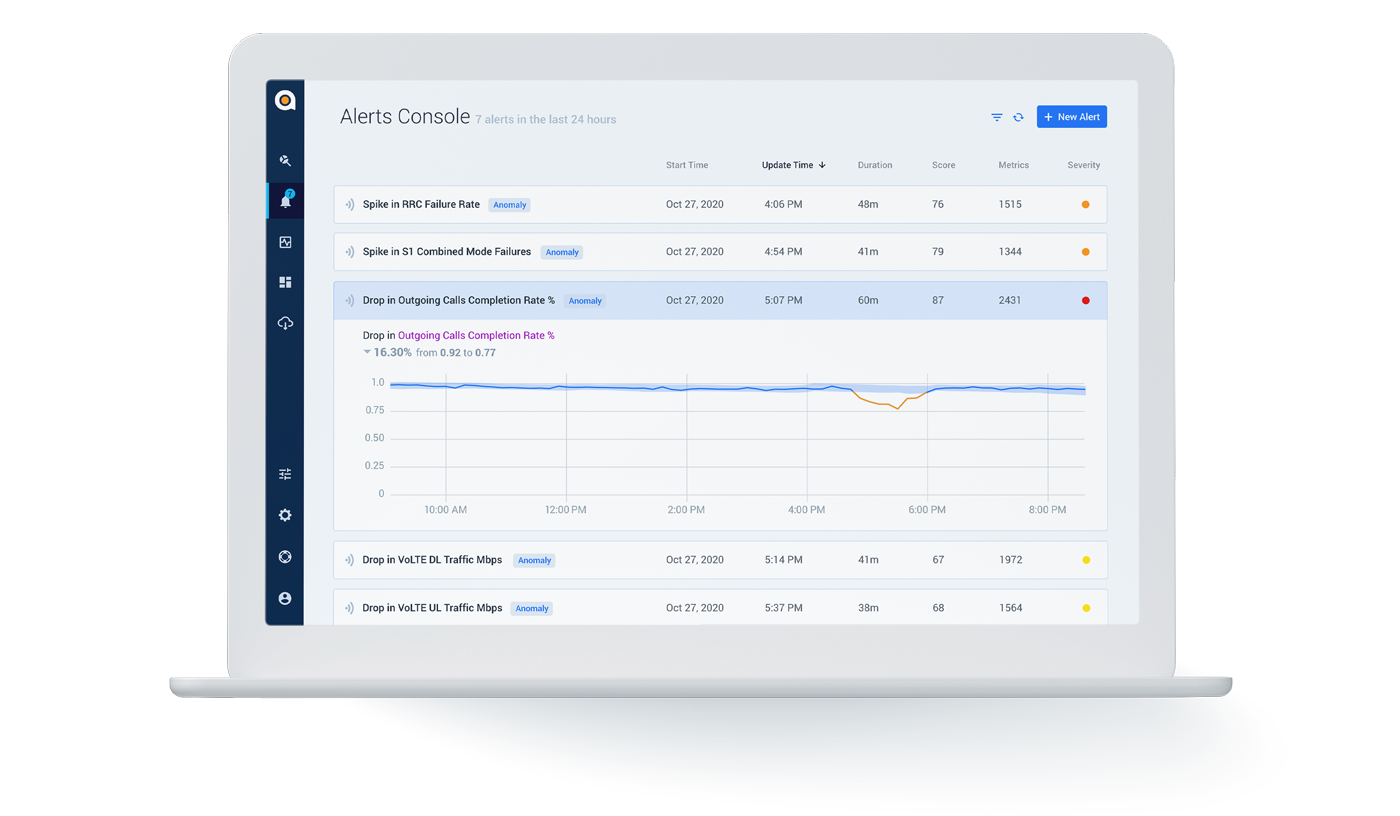1400x816 pixels.
Task: Open the settings gear icon in sidebar
Action: click(x=285, y=515)
